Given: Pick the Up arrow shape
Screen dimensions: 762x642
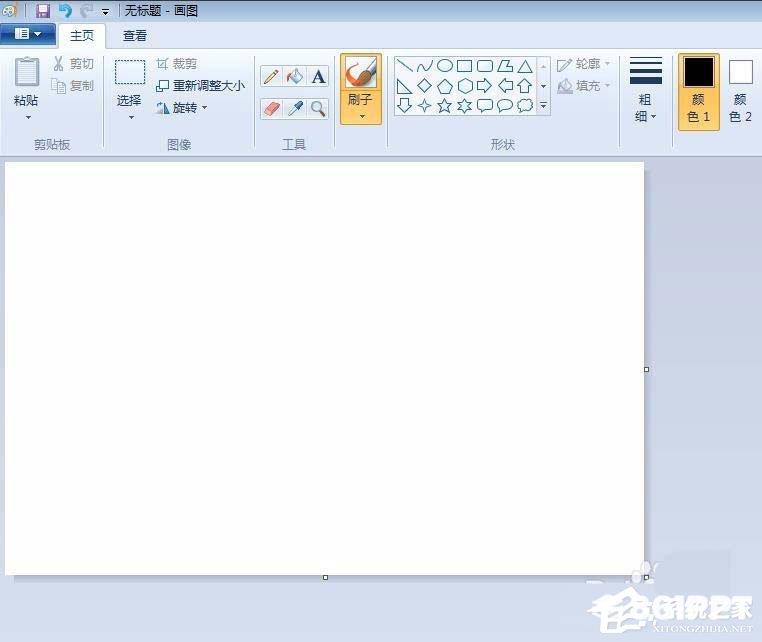Looking at the screenshot, I should 525,86.
